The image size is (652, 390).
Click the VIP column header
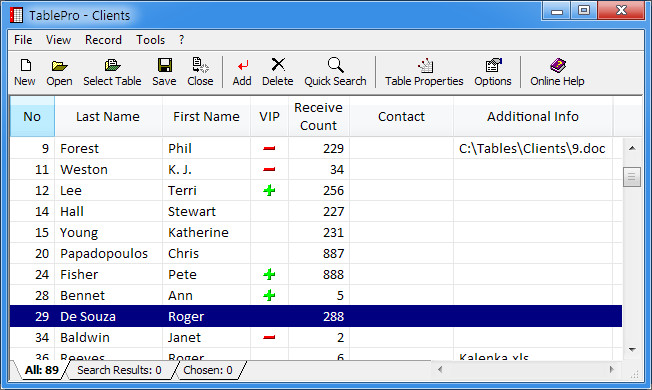click(269, 116)
